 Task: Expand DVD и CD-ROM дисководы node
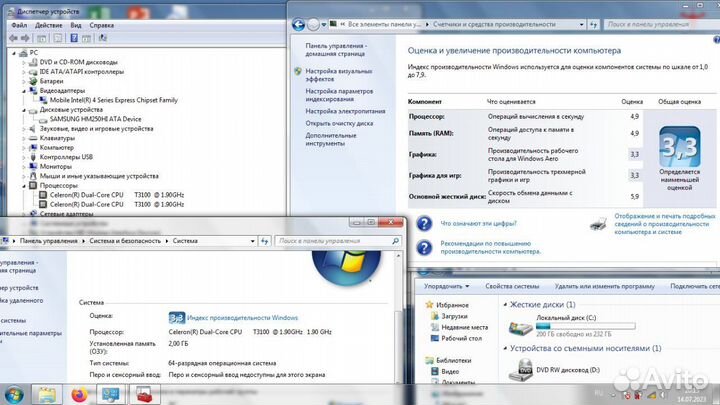24,62
